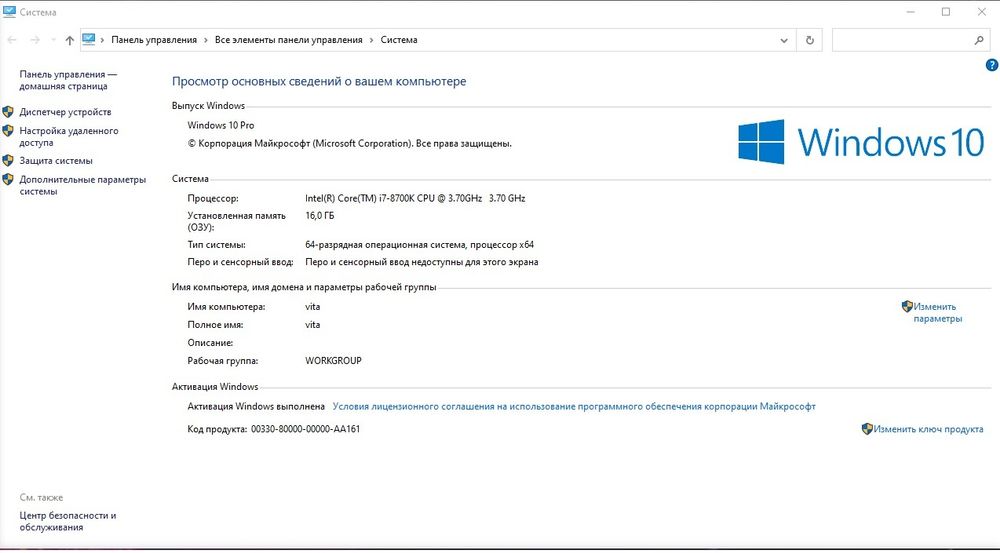Viewport: 1000px width, 553px height.
Task: Click the WORKGROUP value
Action: 333,360
